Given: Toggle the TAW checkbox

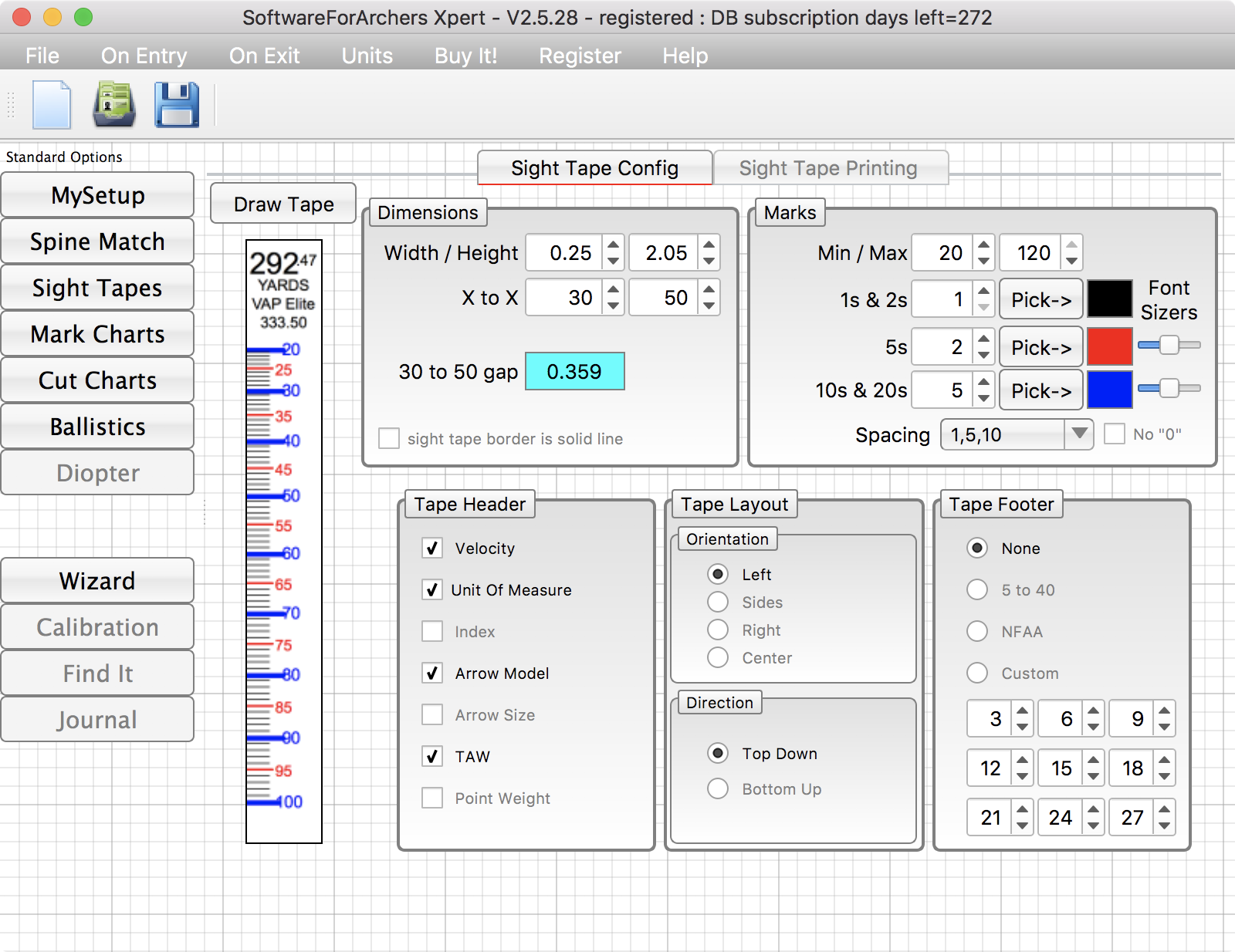Looking at the screenshot, I should (432, 757).
